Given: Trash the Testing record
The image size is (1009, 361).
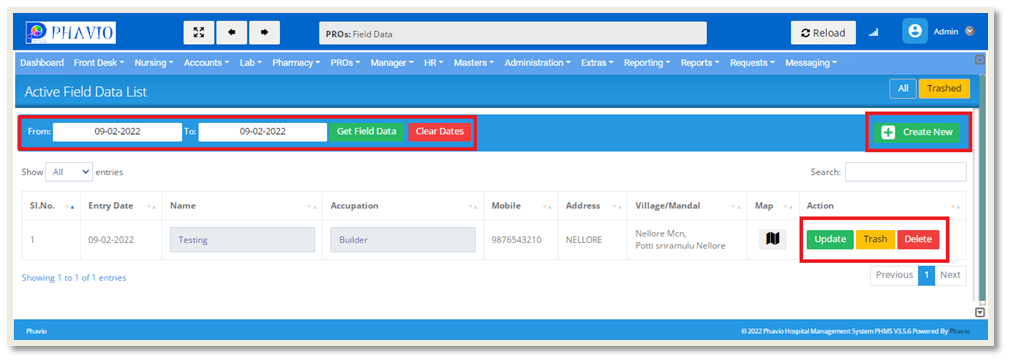Looking at the screenshot, I should pos(875,239).
